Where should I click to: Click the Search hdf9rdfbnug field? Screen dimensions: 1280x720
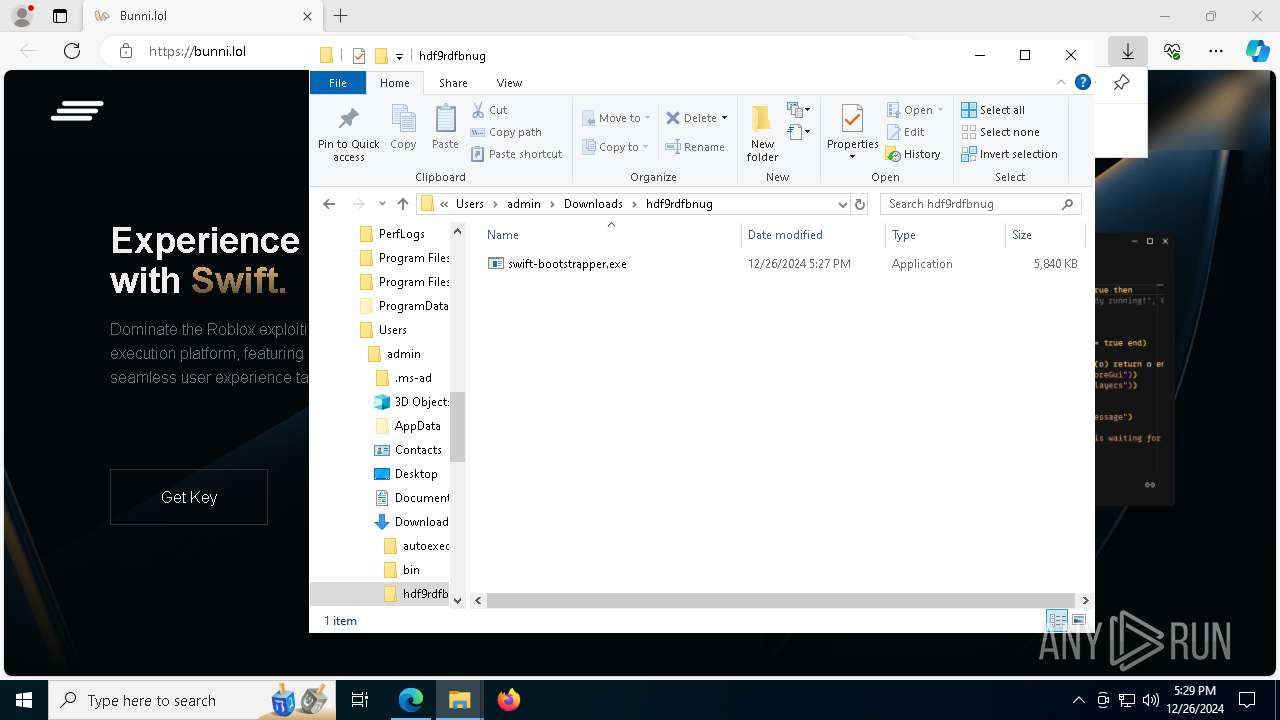tap(980, 204)
